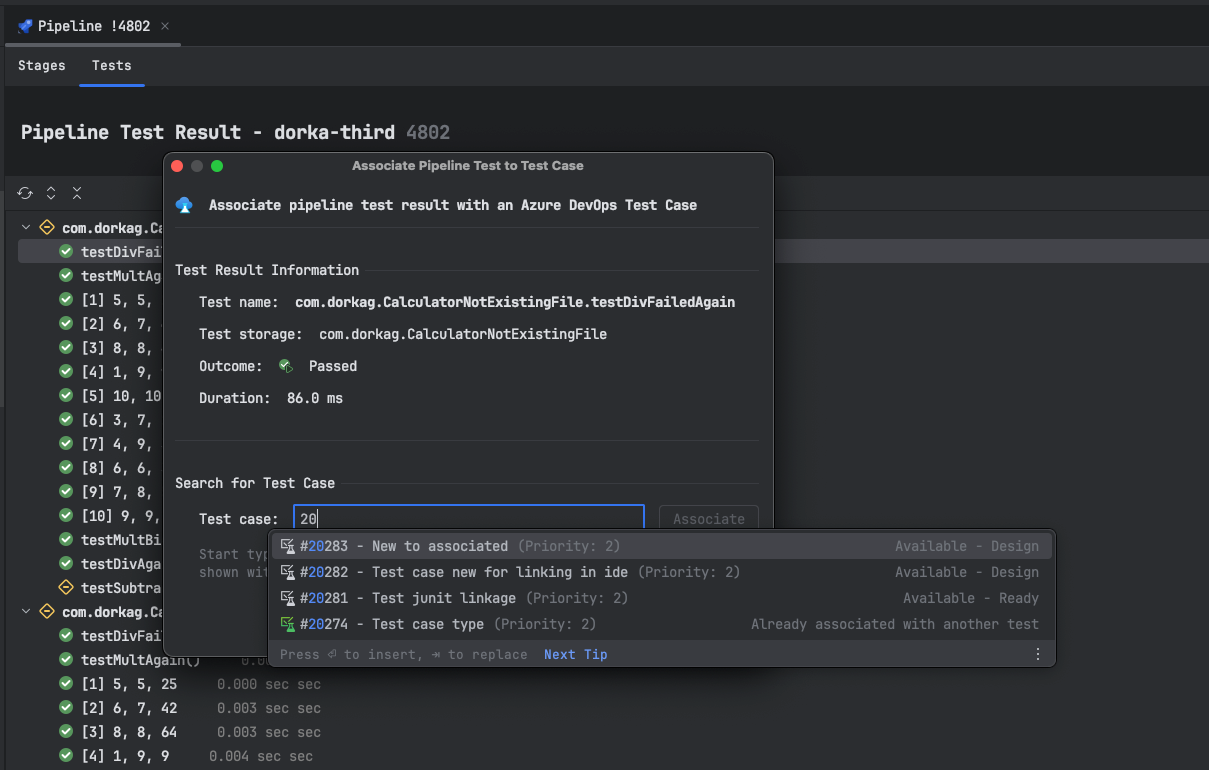Image resolution: width=1209 pixels, height=770 pixels.
Task: Focus the Test case search field
Action: tap(469, 518)
